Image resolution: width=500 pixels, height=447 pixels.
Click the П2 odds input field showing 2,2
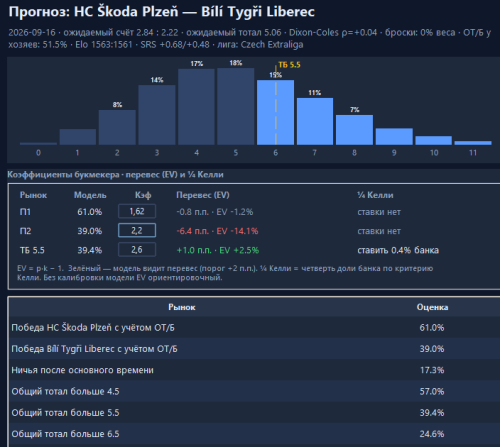coord(137,230)
